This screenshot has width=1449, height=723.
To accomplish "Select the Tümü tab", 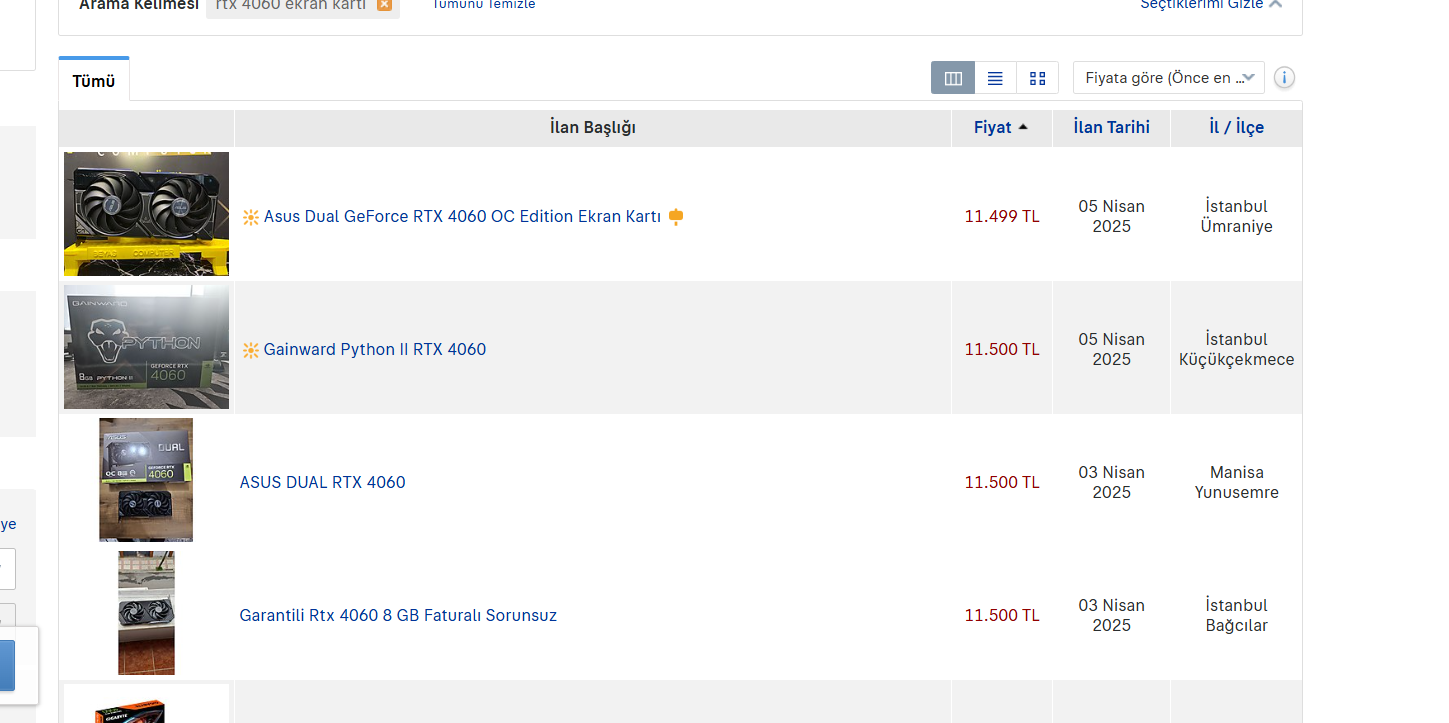I will click(94, 81).
